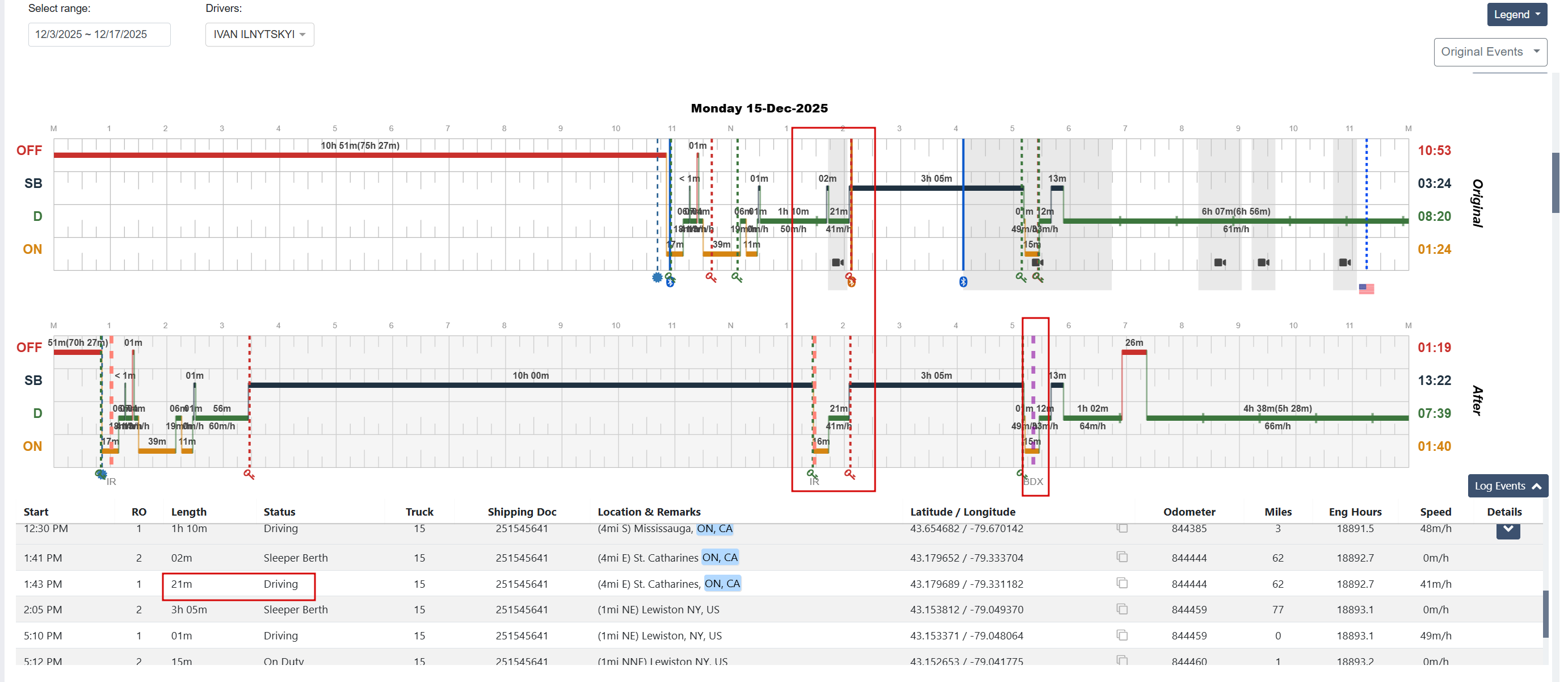Collapse the Log Events panel
Screen dimensions: 1568x682
(1507, 486)
